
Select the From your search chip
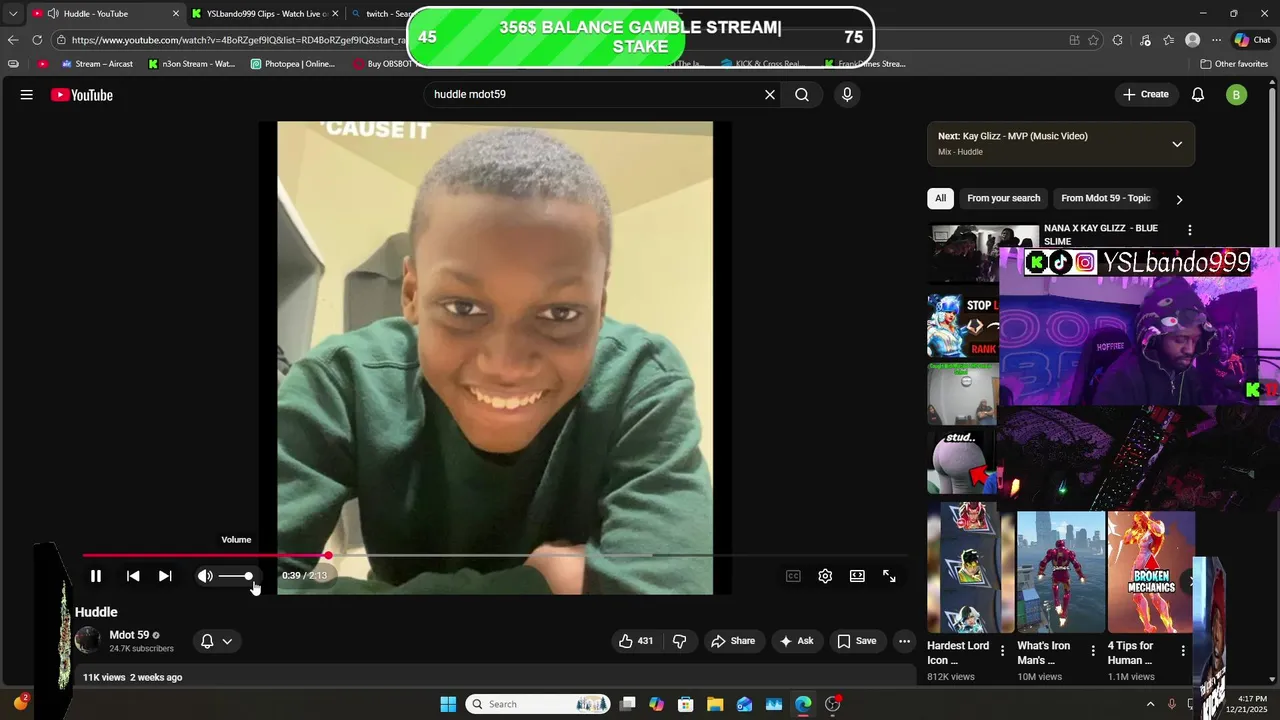(1004, 198)
